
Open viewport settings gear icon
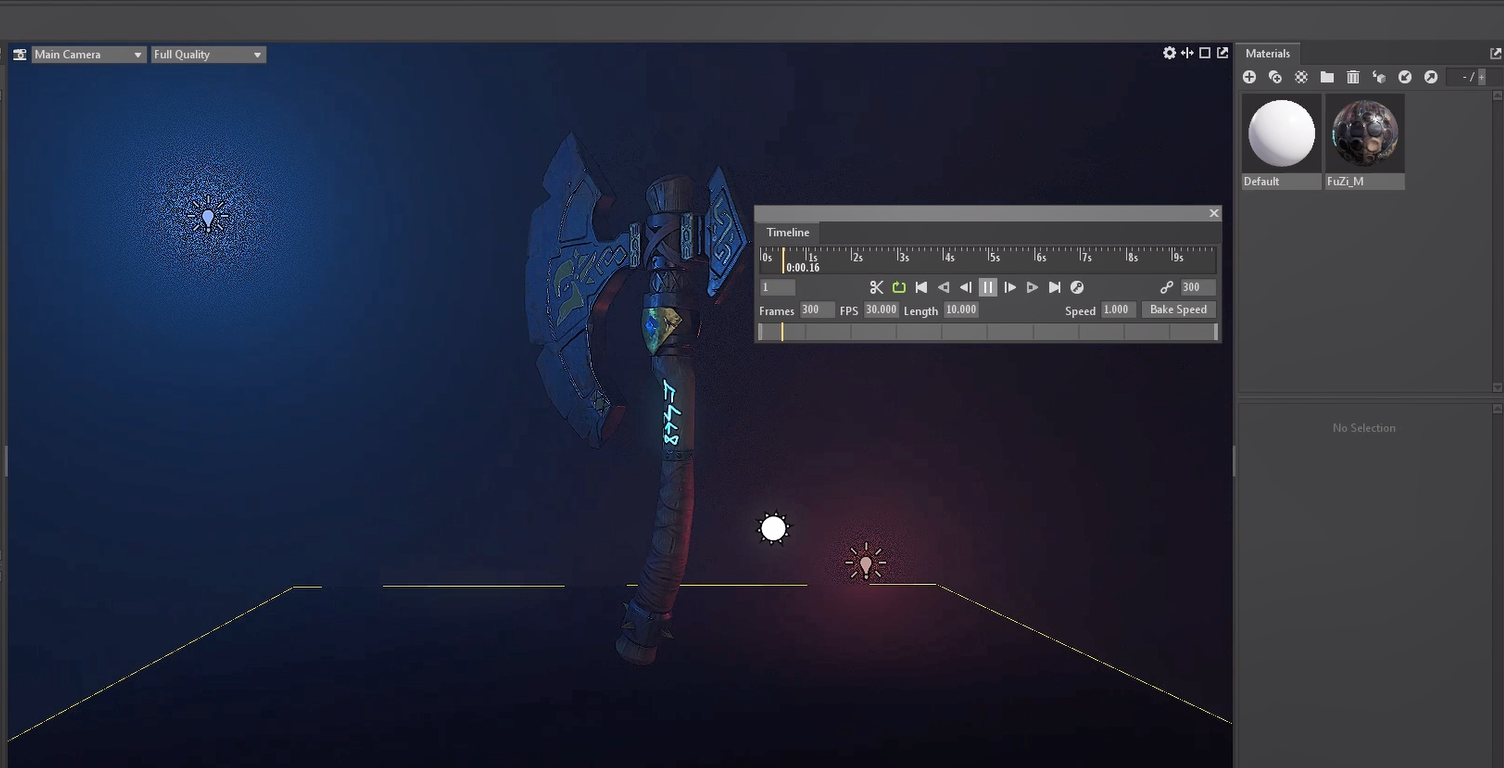click(x=1169, y=53)
